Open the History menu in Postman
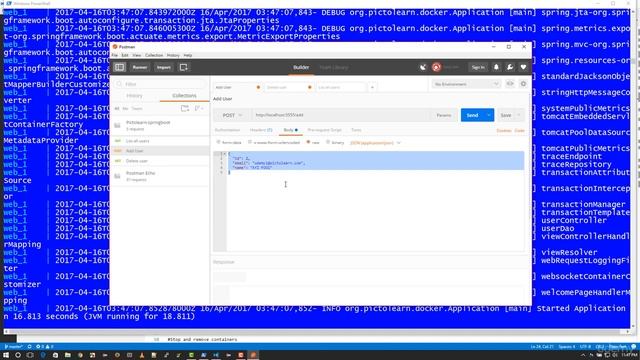Image resolution: width=640 pixels, height=360 pixels. 173,55
